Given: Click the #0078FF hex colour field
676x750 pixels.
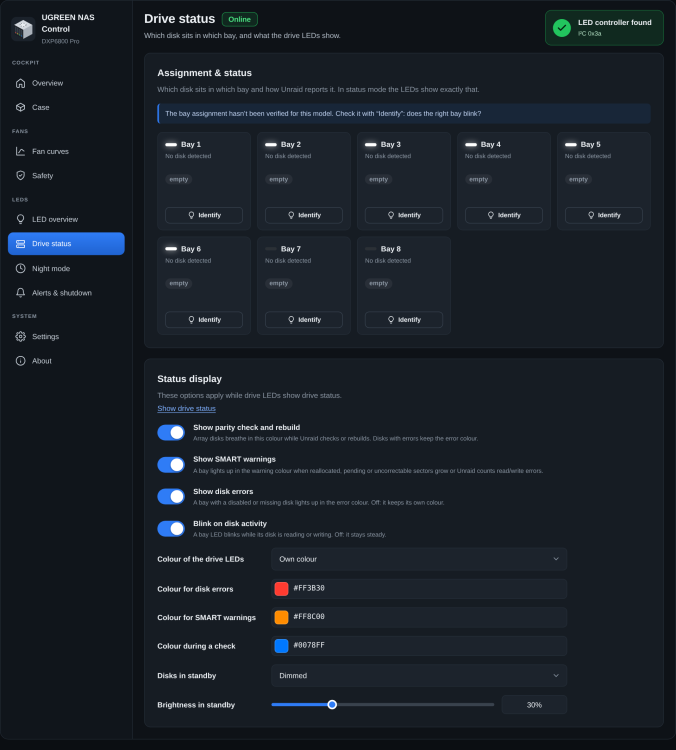Looking at the screenshot, I should pyautogui.click(x=419, y=646).
